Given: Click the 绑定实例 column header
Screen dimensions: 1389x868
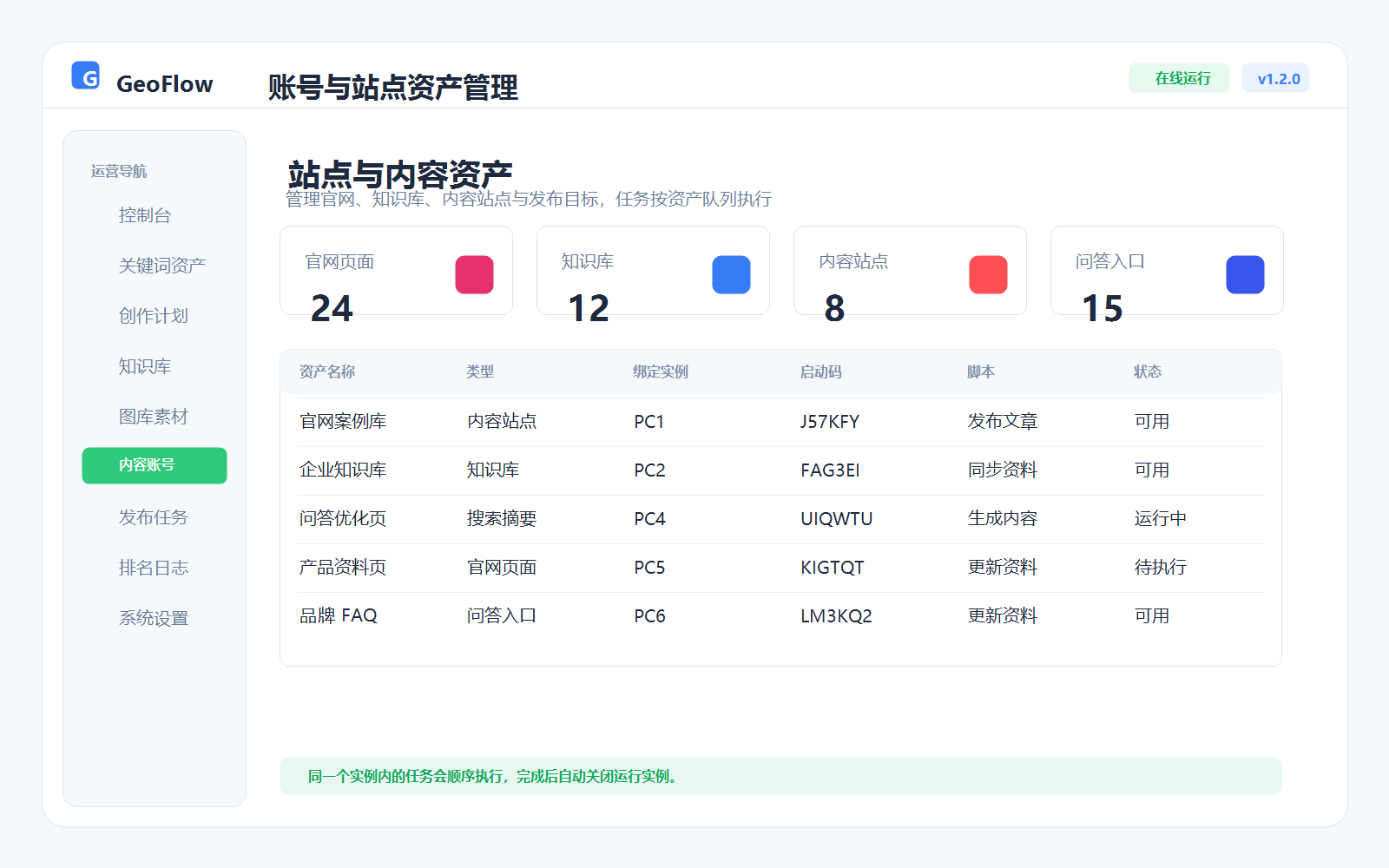Looking at the screenshot, I should tap(661, 372).
